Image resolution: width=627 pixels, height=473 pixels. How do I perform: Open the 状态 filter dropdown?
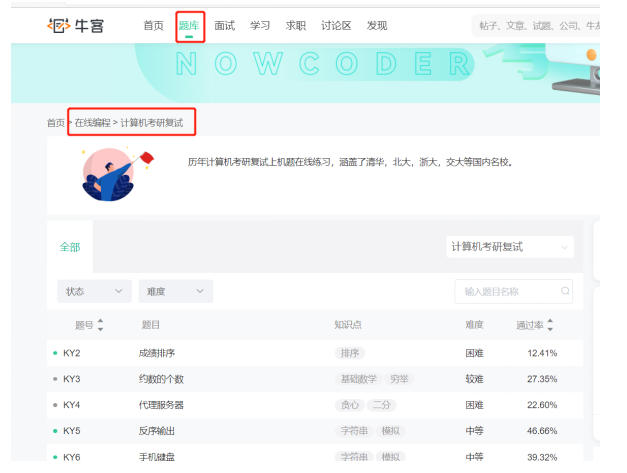tap(94, 292)
